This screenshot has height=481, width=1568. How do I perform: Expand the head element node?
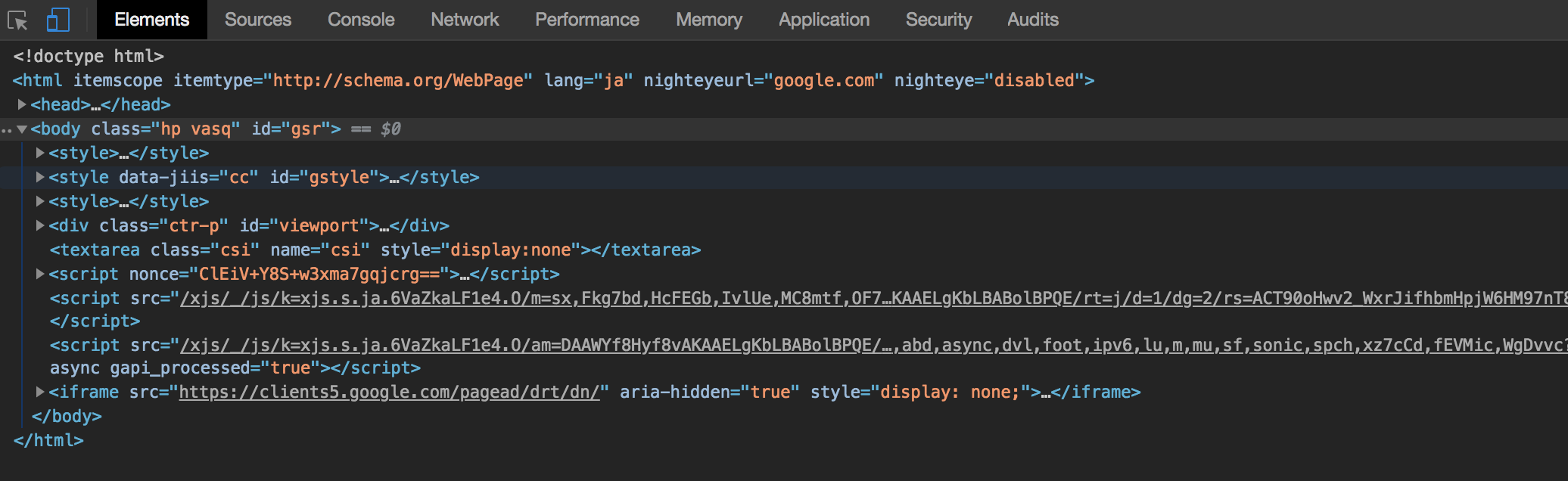pos(22,104)
